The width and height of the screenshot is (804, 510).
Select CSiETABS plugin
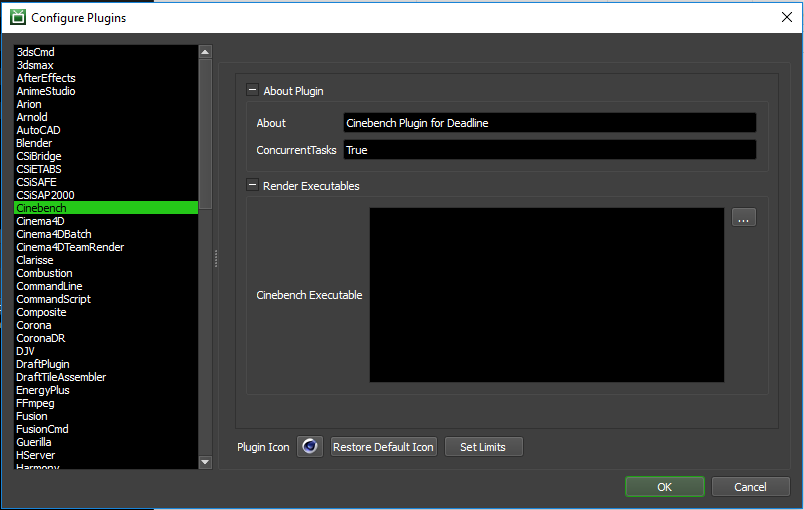[106, 169]
